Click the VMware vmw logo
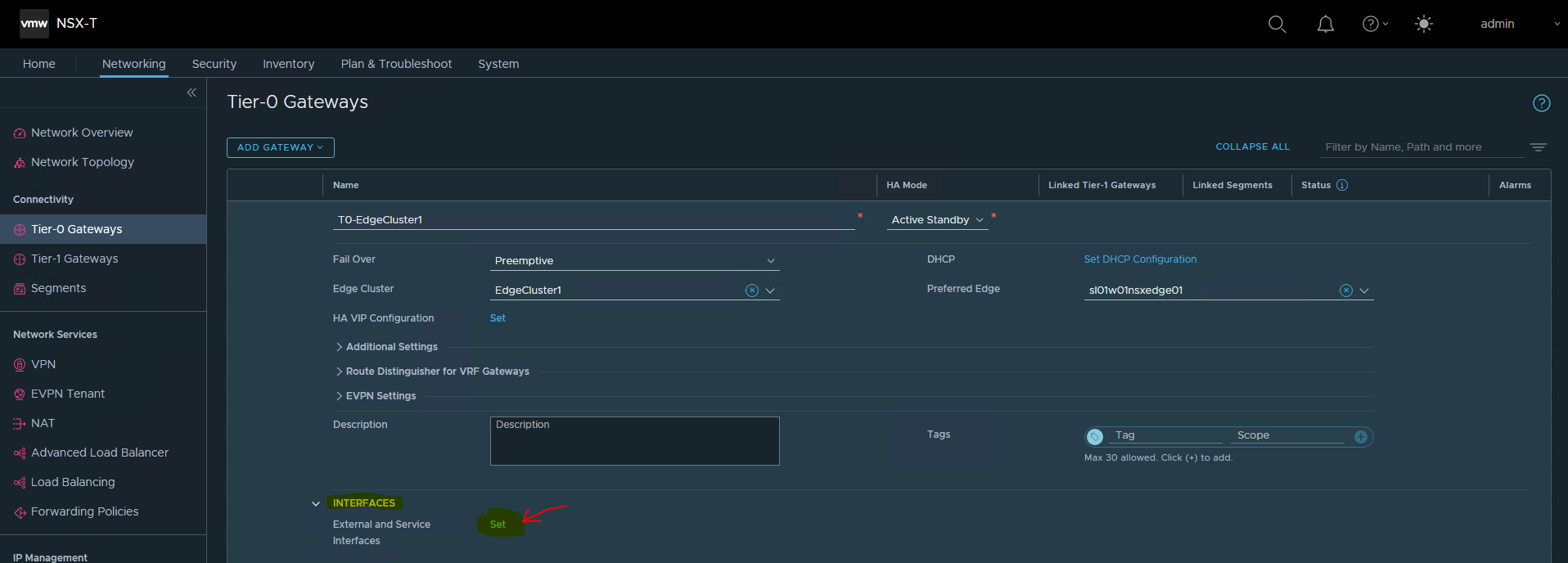1568x563 pixels. pyautogui.click(x=34, y=24)
